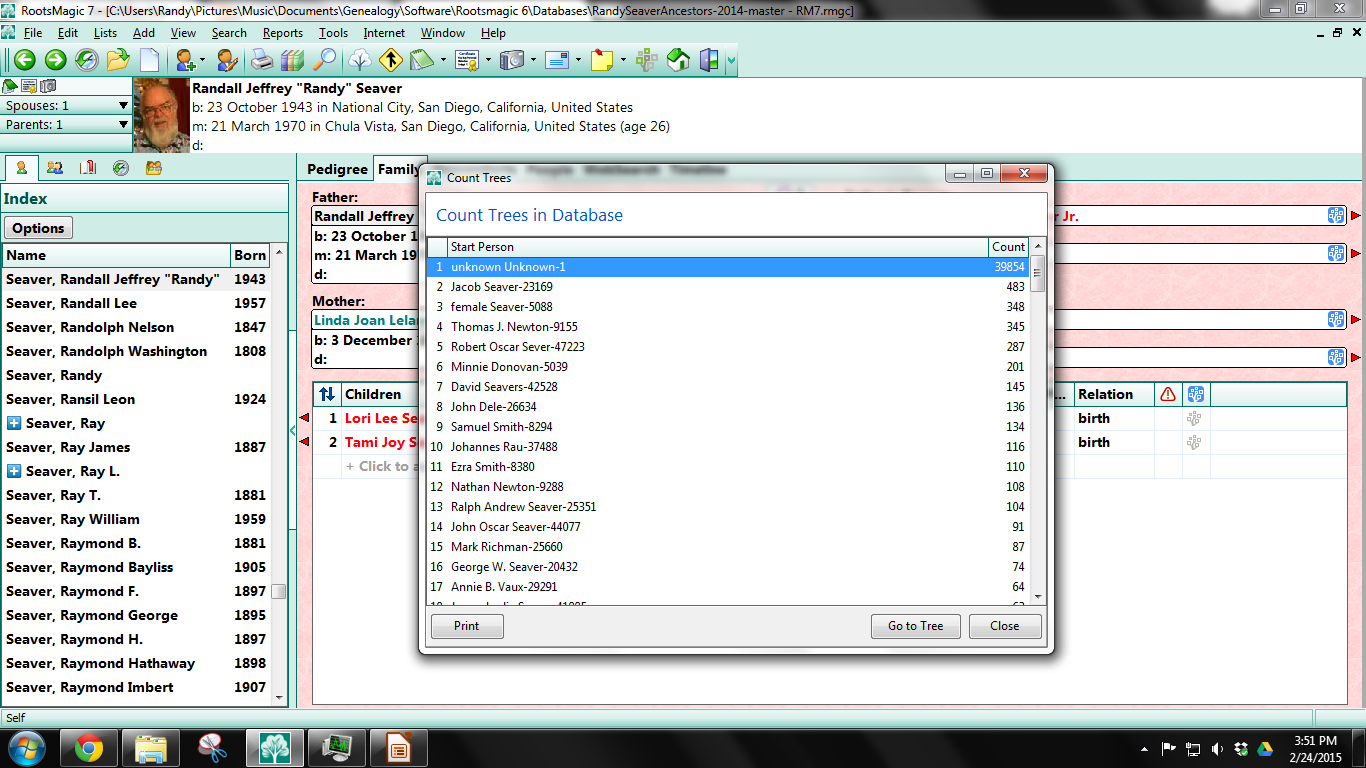Click the FamilySearch tree toolbar icon
The height and width of the screenshot is (768, 1366).
[647, 60]
